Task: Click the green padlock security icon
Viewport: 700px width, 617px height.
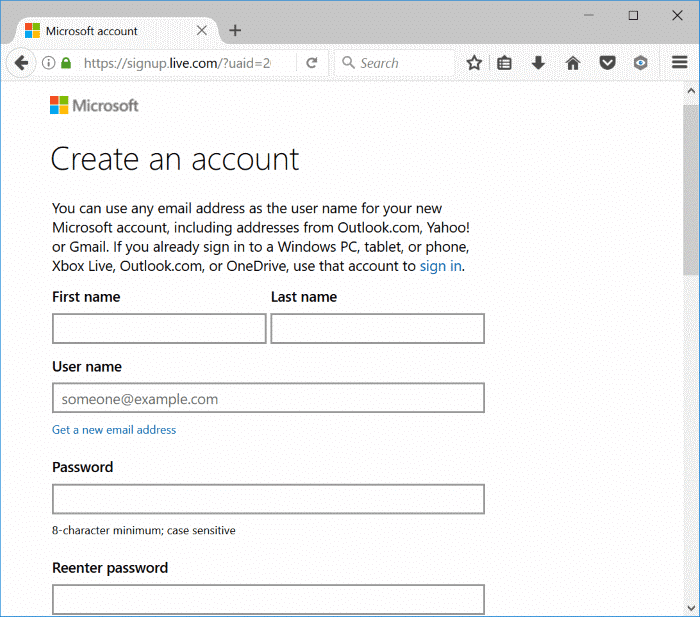Action: (66, 63)
